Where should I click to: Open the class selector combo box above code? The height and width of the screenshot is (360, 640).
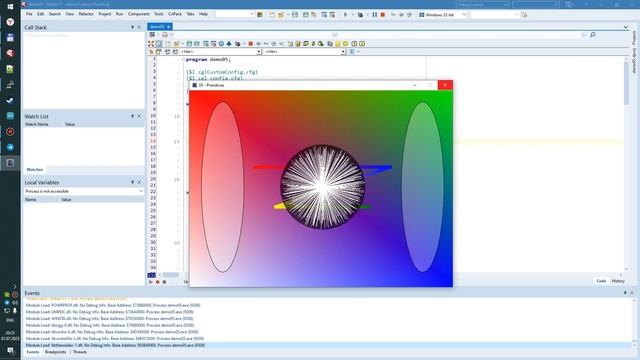tap(220, 51)
